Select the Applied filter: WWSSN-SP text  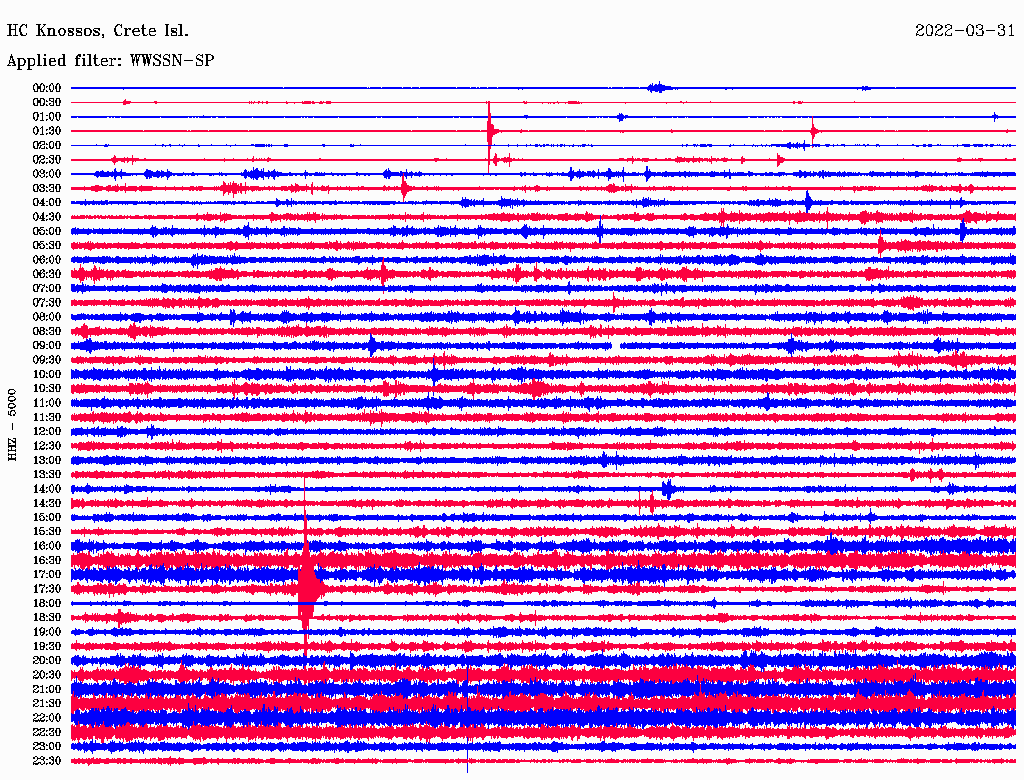click(110, 61)
